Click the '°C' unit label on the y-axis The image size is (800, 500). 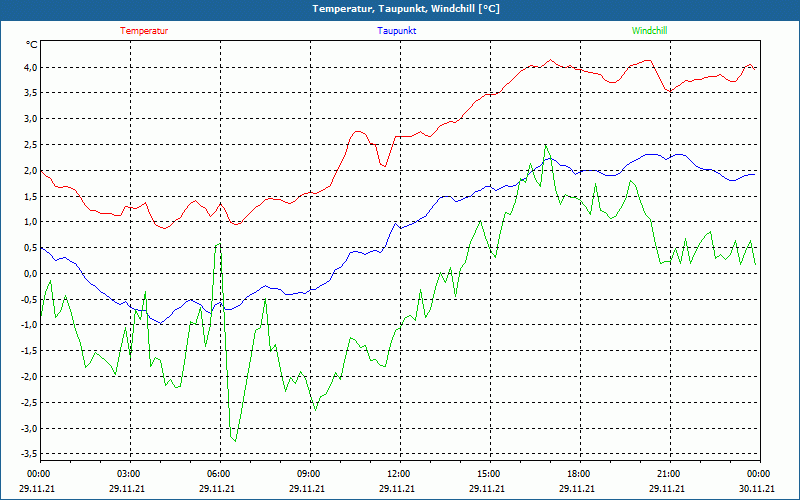click(31, 45)
